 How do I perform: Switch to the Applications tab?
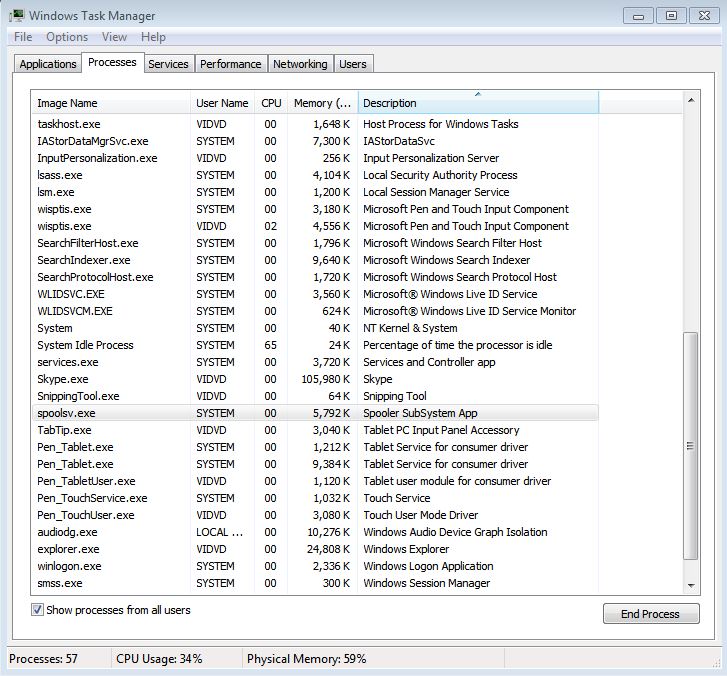[48, 64]
